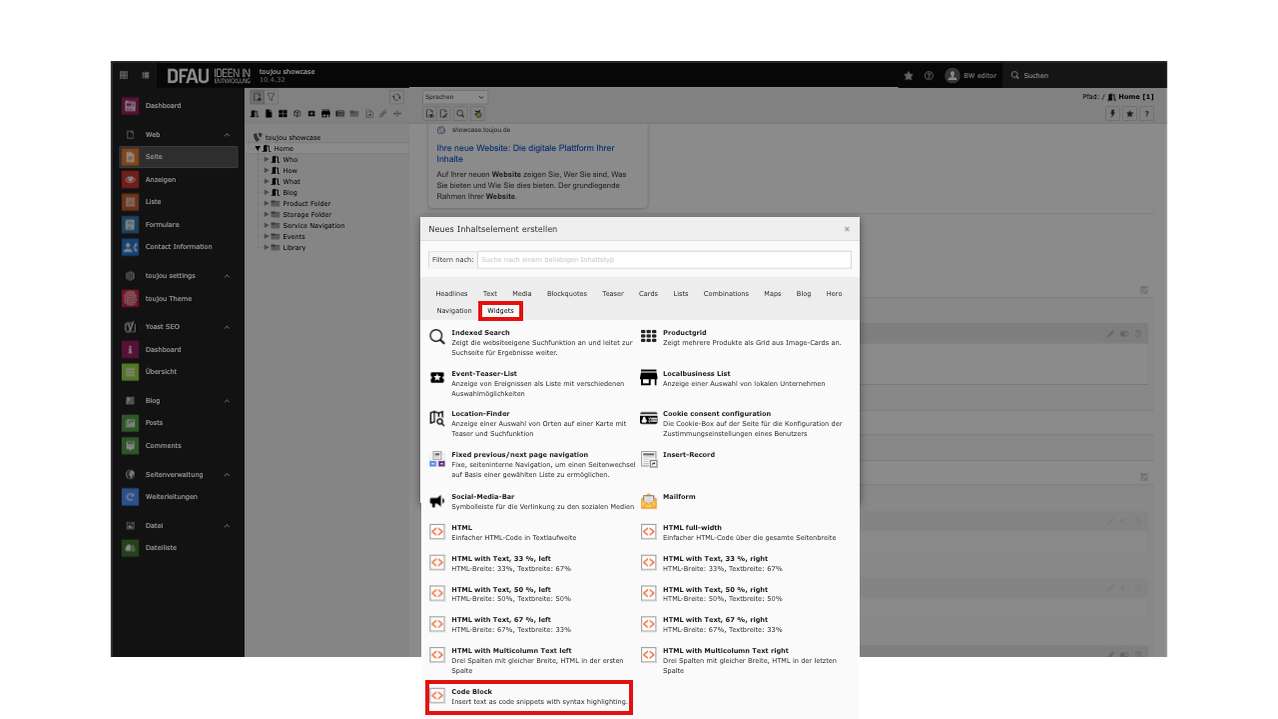Collapse the Home tree node
Screen dimensions: 1278x719
pos(257,148)
